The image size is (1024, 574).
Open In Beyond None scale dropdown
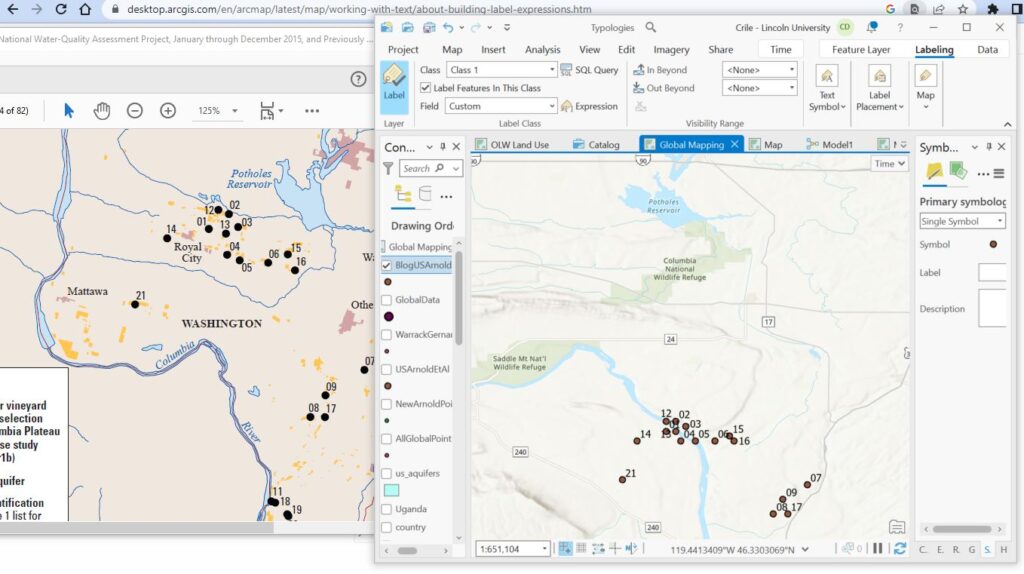click(760, 70)
